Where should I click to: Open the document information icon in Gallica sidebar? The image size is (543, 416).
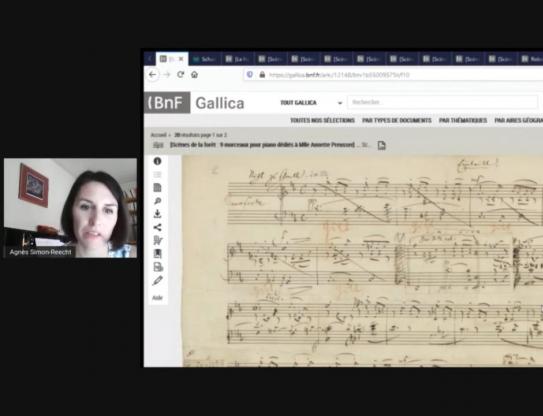157,161
